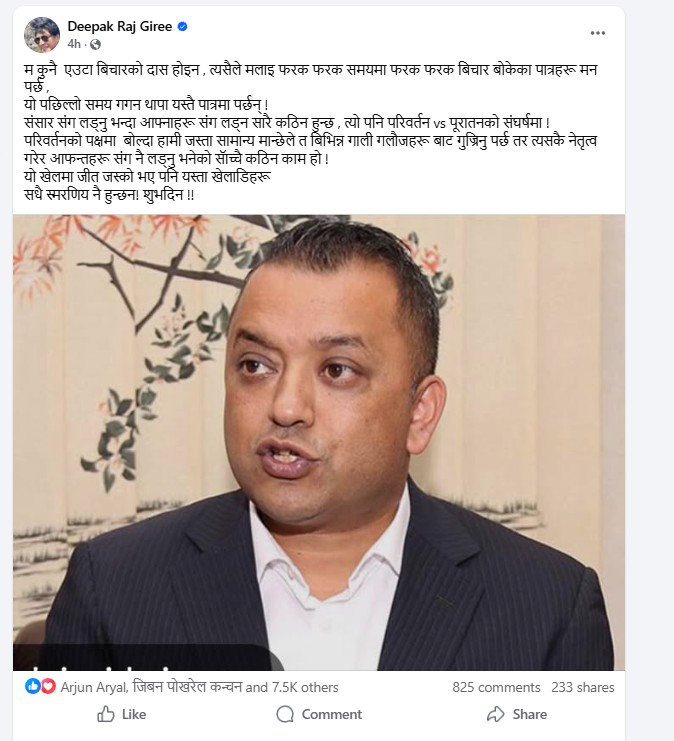
Task: Click the red heart reaction icon
Action: tap(48, 686)
